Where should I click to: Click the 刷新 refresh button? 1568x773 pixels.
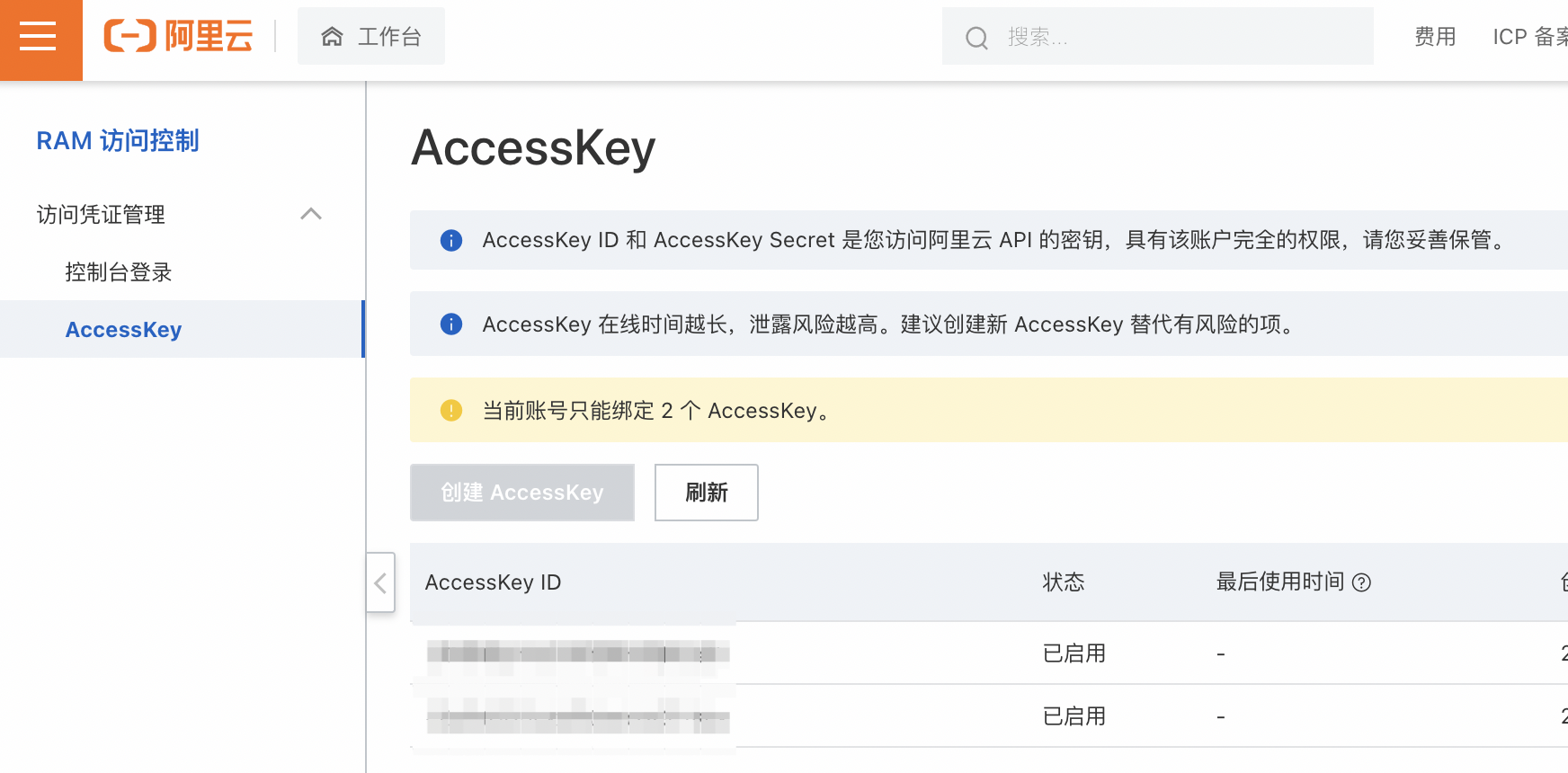point(706,493)
